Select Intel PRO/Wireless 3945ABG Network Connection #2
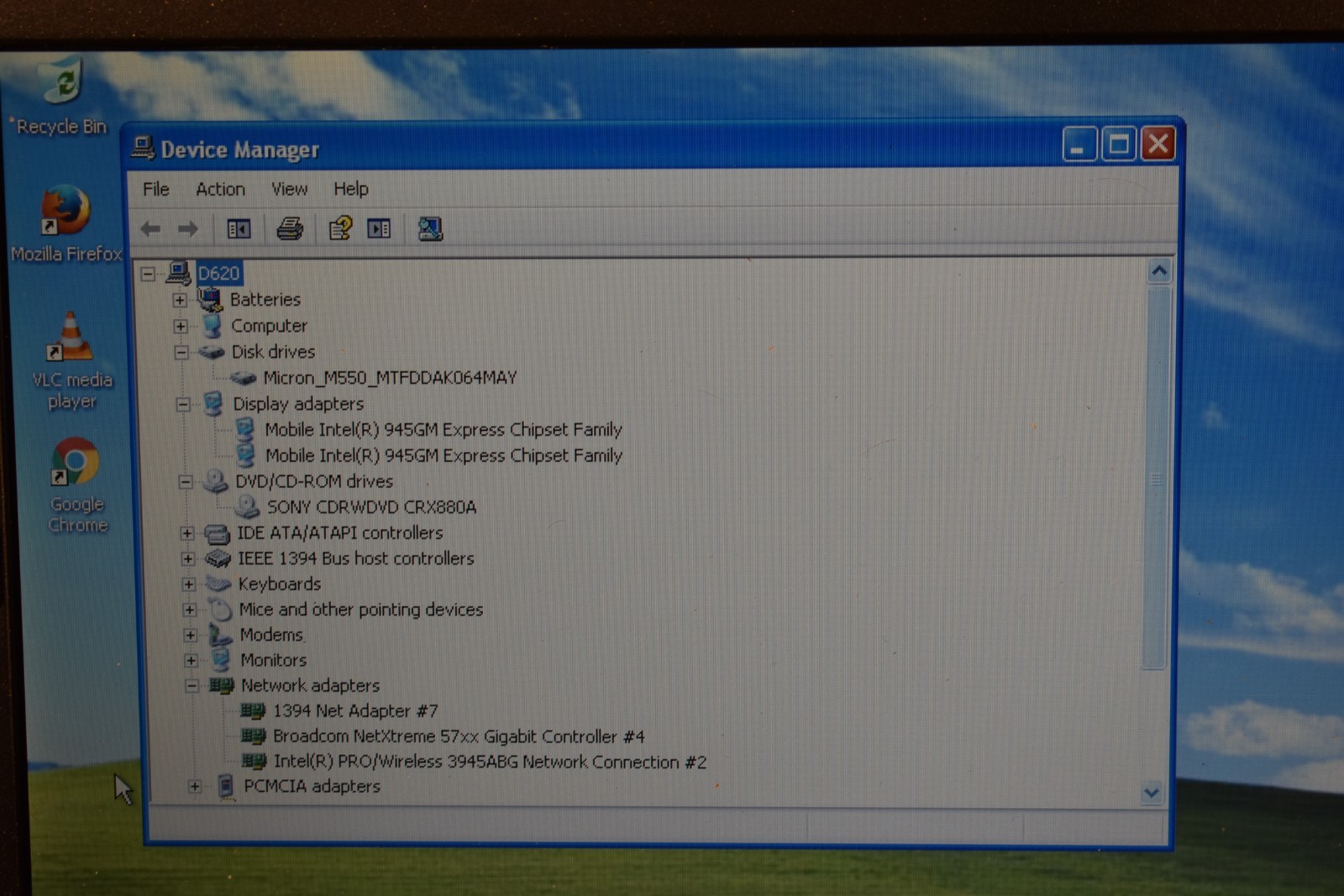 (490, 762)
